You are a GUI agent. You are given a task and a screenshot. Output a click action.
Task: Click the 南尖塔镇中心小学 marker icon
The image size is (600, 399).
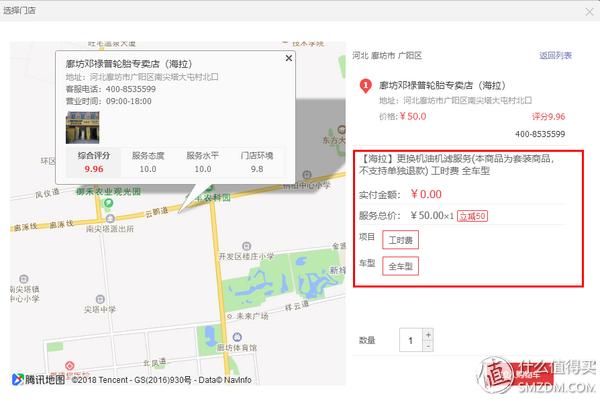click(24, 279)
